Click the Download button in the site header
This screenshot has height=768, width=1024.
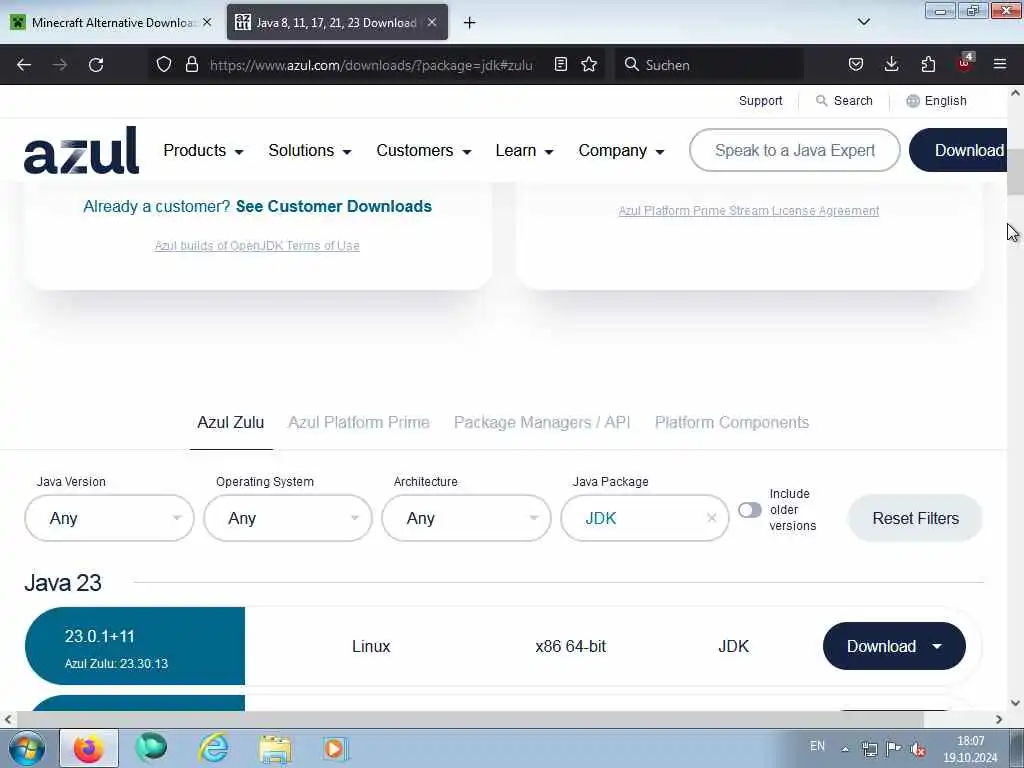click(959, 150)
